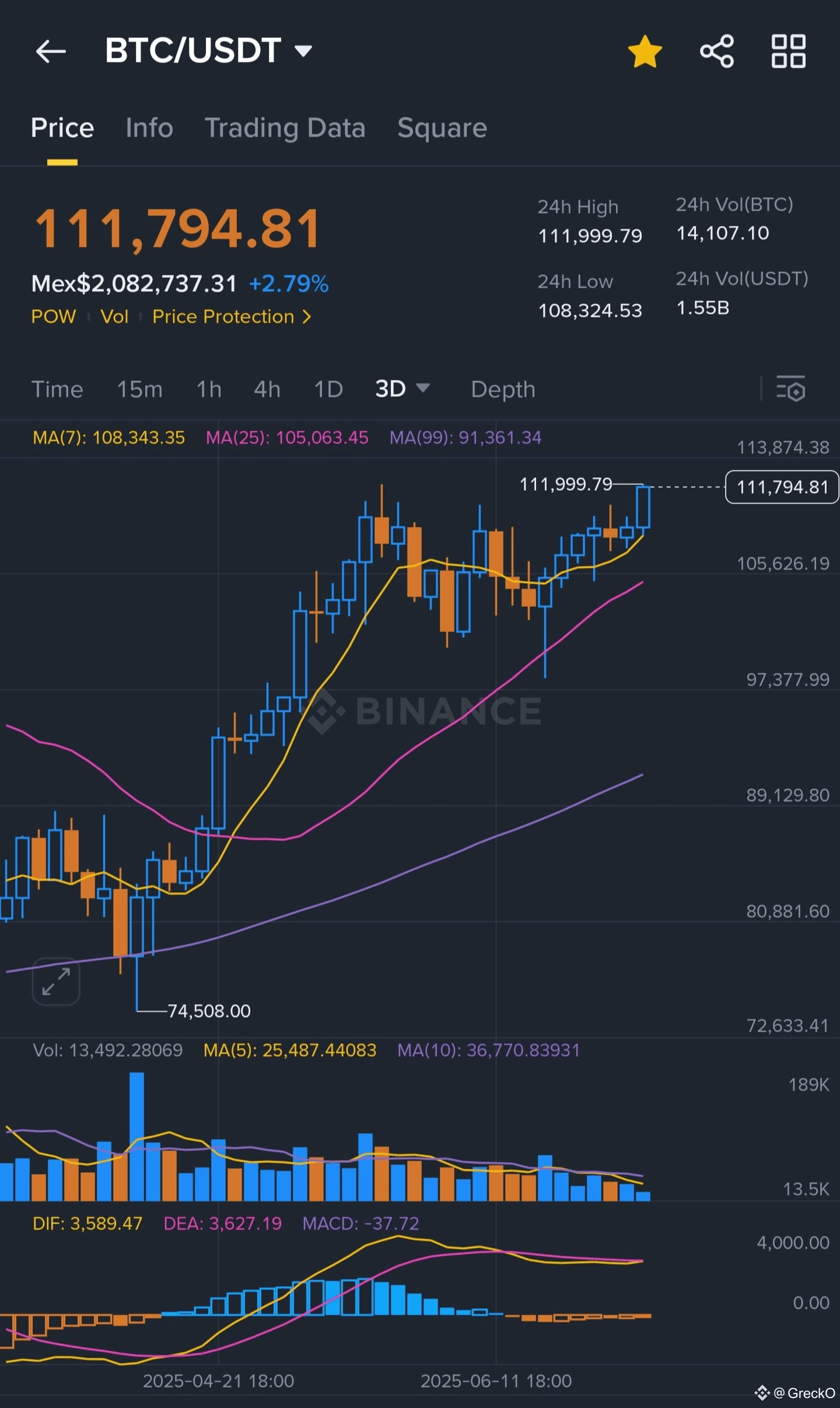Tap the MA(7): 108,343.35 label

108,438
